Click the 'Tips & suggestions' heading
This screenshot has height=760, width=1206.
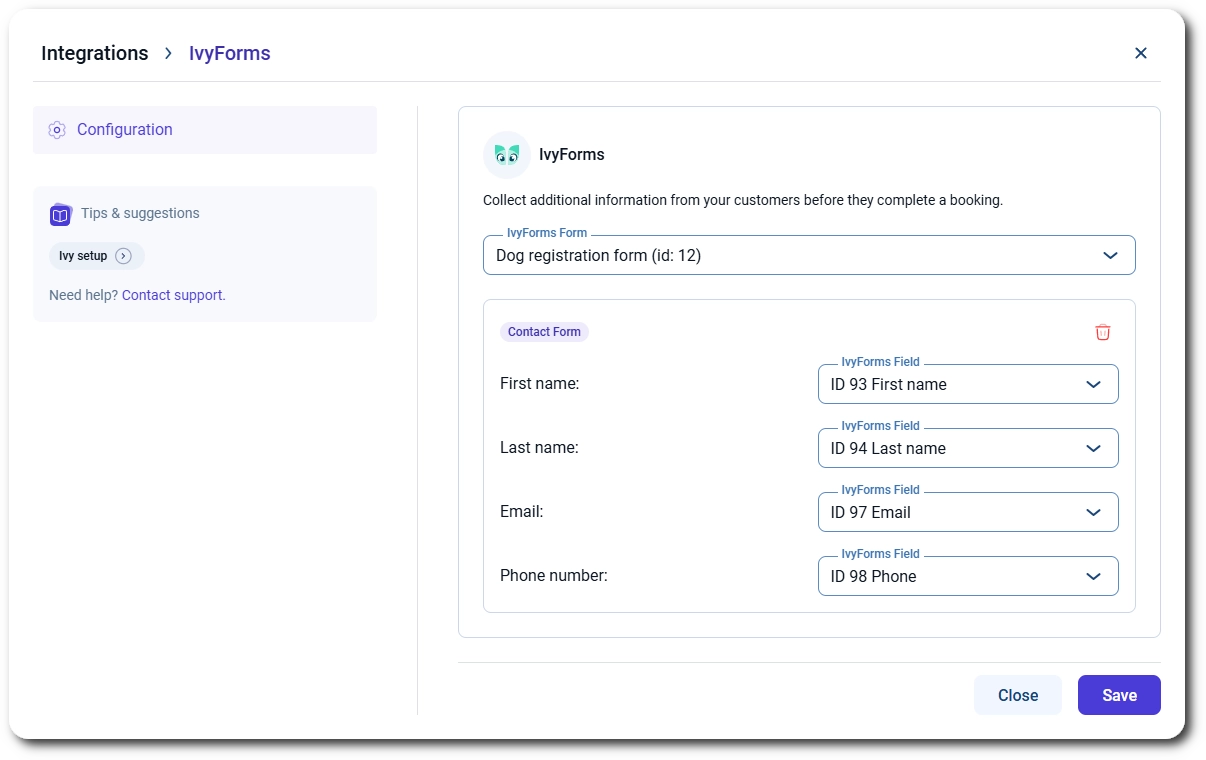140,213
